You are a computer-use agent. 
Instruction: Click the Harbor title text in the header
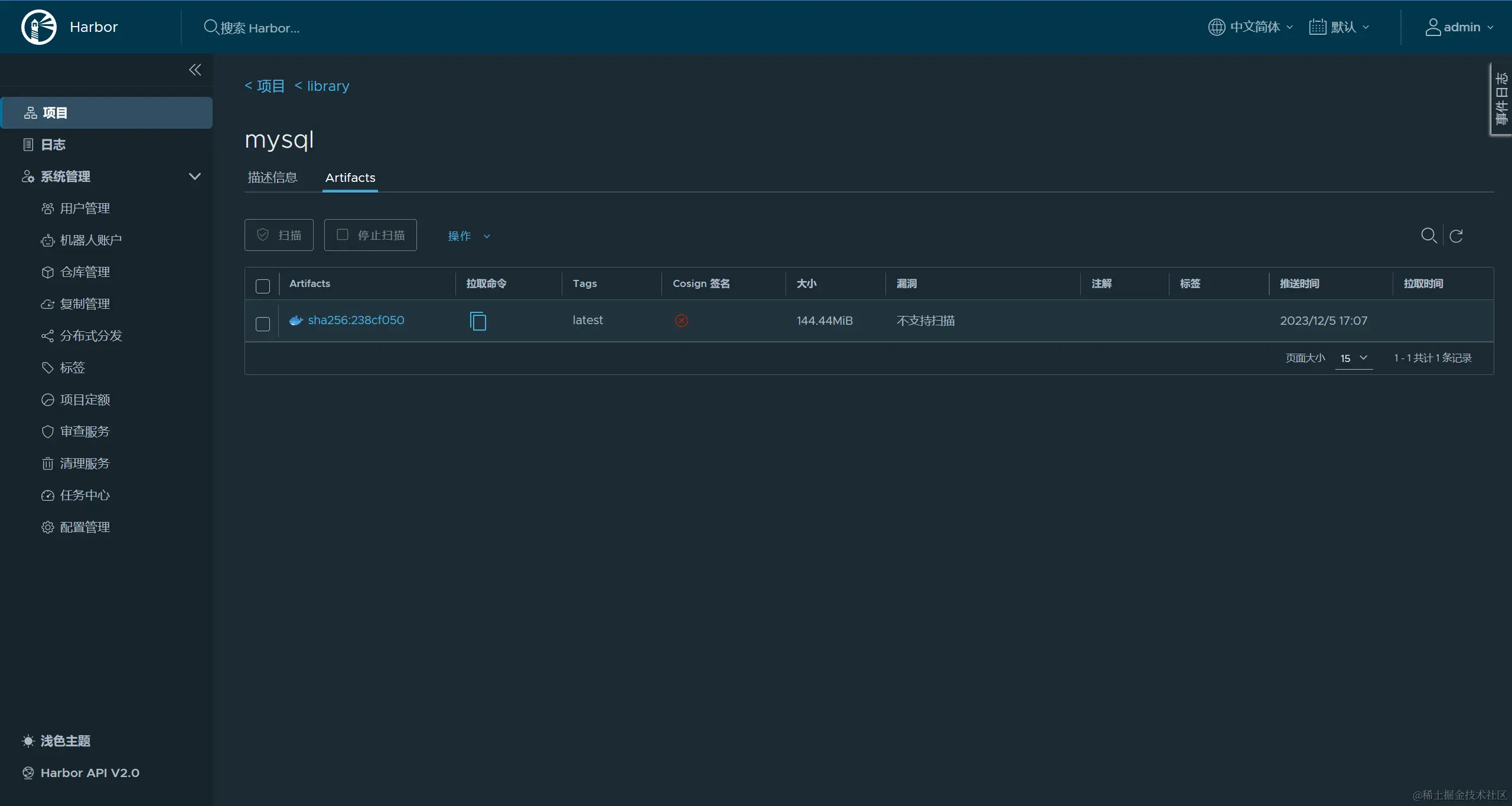(94, 27)
